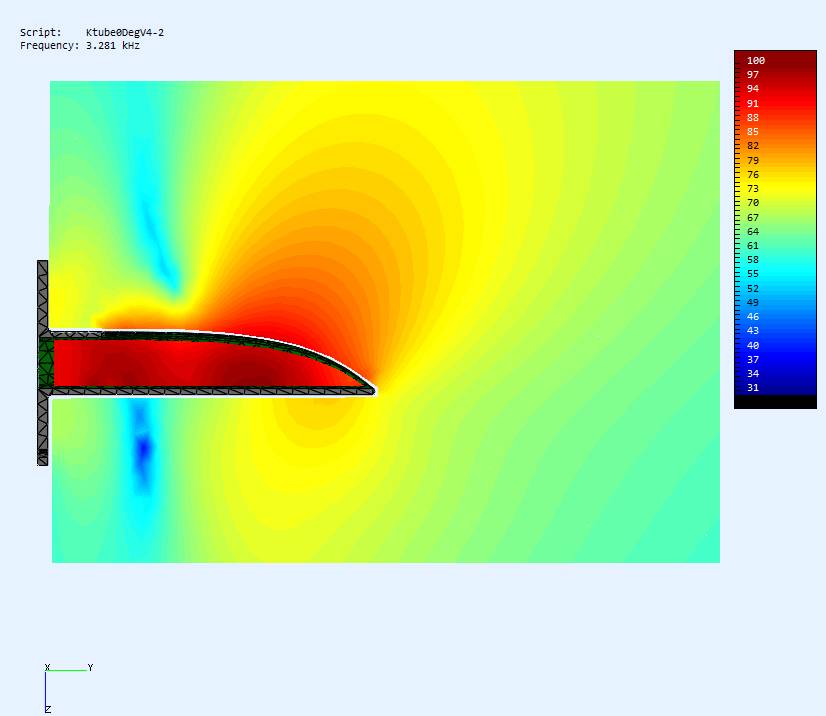Click the 82 value on the legend
826x716 pixels.
click(753, 146)
